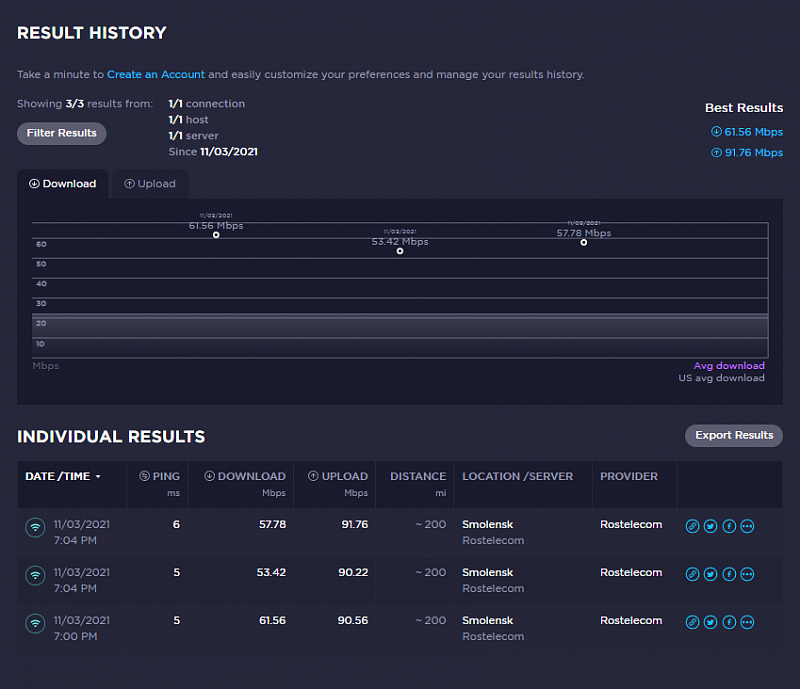Click Wi-Fi icon of 7:00 PM result
This screenshot has width=800, height=689.
point(35,623)
